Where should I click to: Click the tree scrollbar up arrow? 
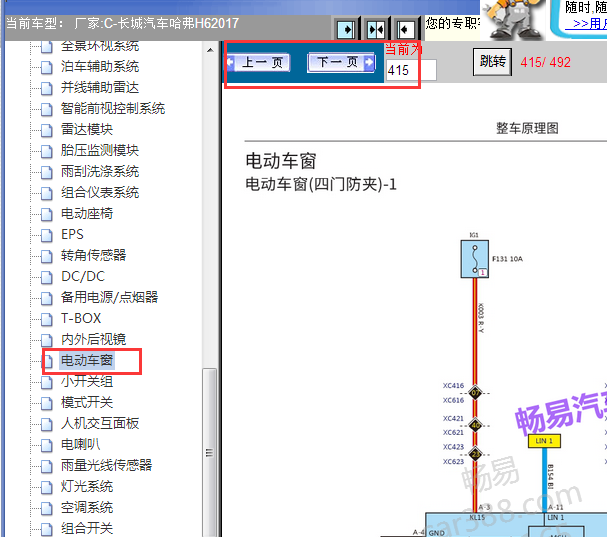(x=210, y=50)
